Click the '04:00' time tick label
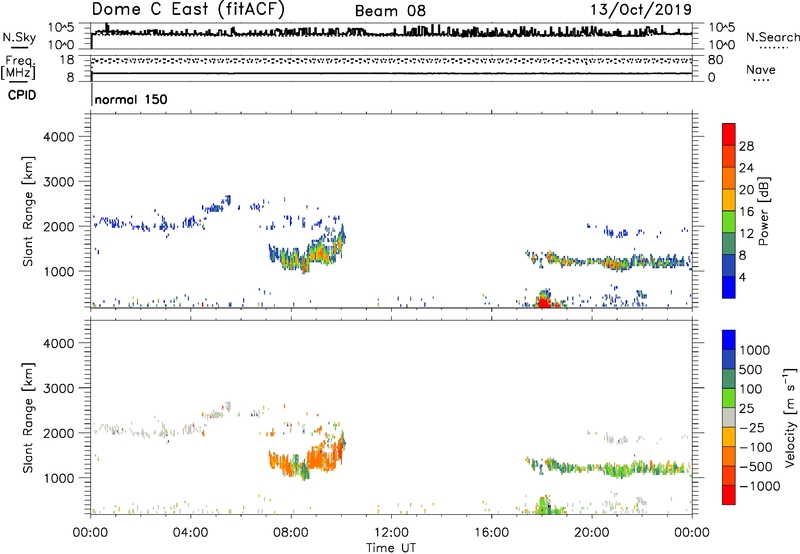Image resolution: width=800 pixels, height=554 pixels. [x=190, y=533]
